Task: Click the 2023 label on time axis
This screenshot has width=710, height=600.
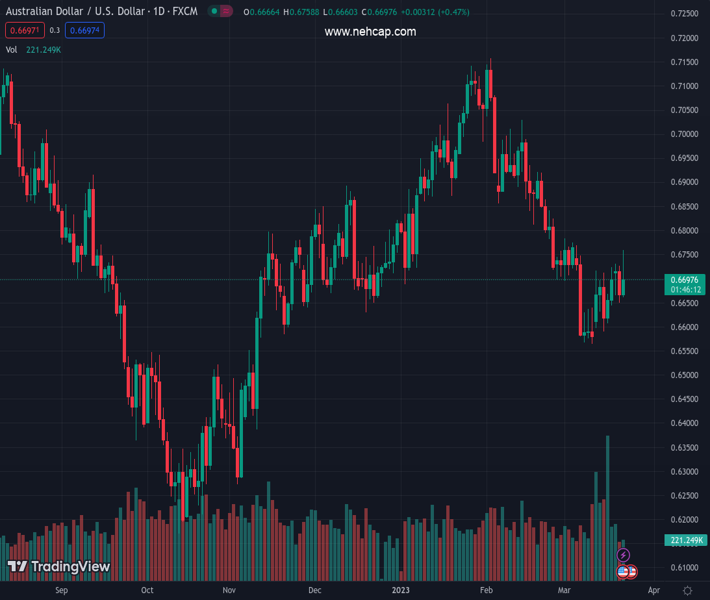Action: 402,591
